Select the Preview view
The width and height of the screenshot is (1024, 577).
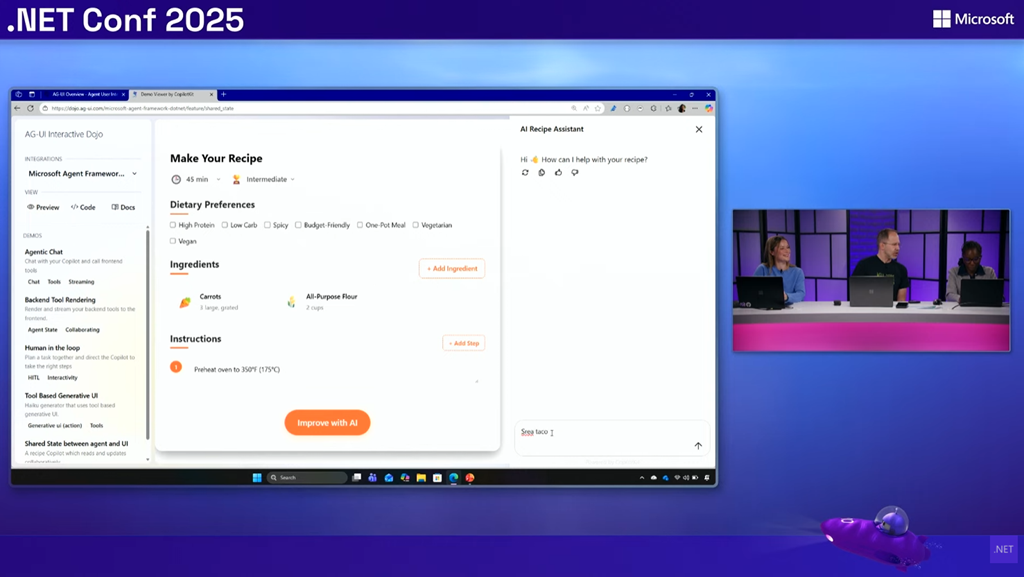(x=43, y=207)
